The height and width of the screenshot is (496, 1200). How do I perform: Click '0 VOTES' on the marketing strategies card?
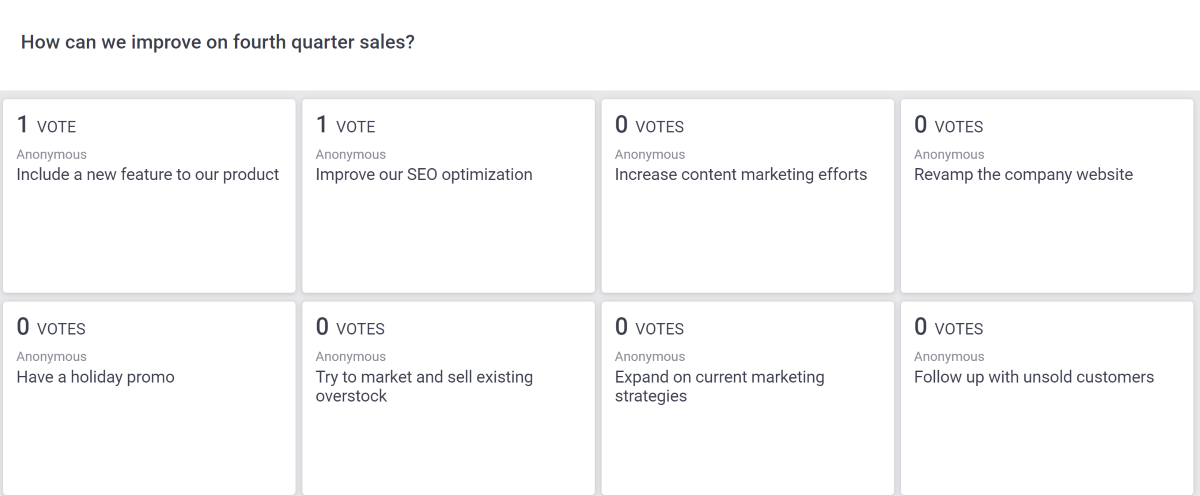coord(649,328)
